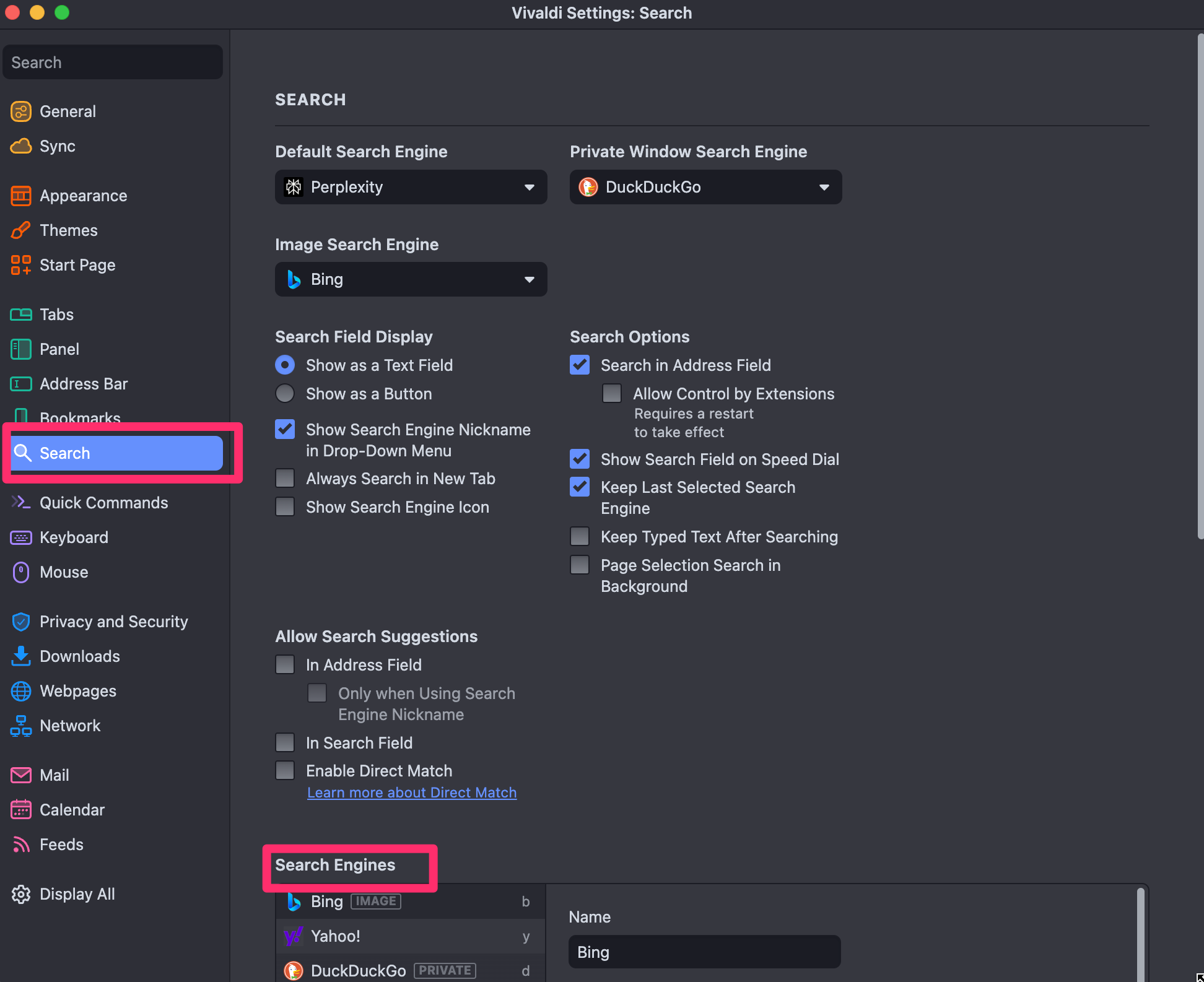Image resolution: width=1204 pixels, height=982 pixels.
Task: Uncheck Show Search Field on Speed Dial
Action: [x=580, y=459]
